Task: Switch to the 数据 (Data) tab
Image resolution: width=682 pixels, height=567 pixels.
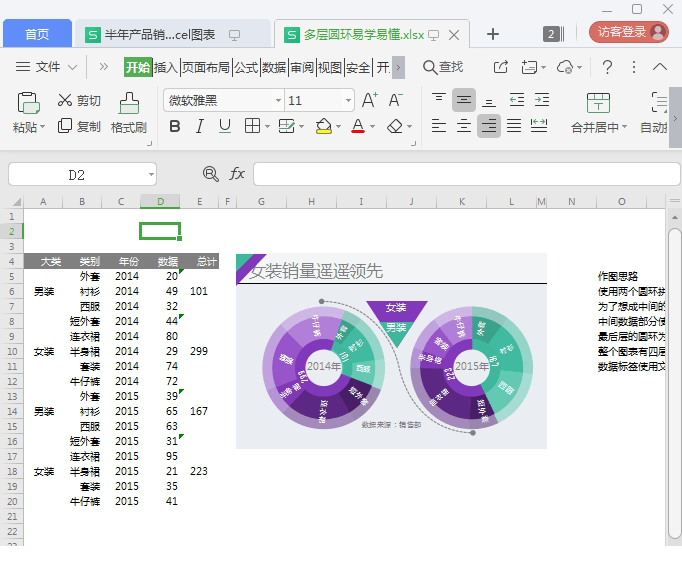Action: [x=274, y=67]
